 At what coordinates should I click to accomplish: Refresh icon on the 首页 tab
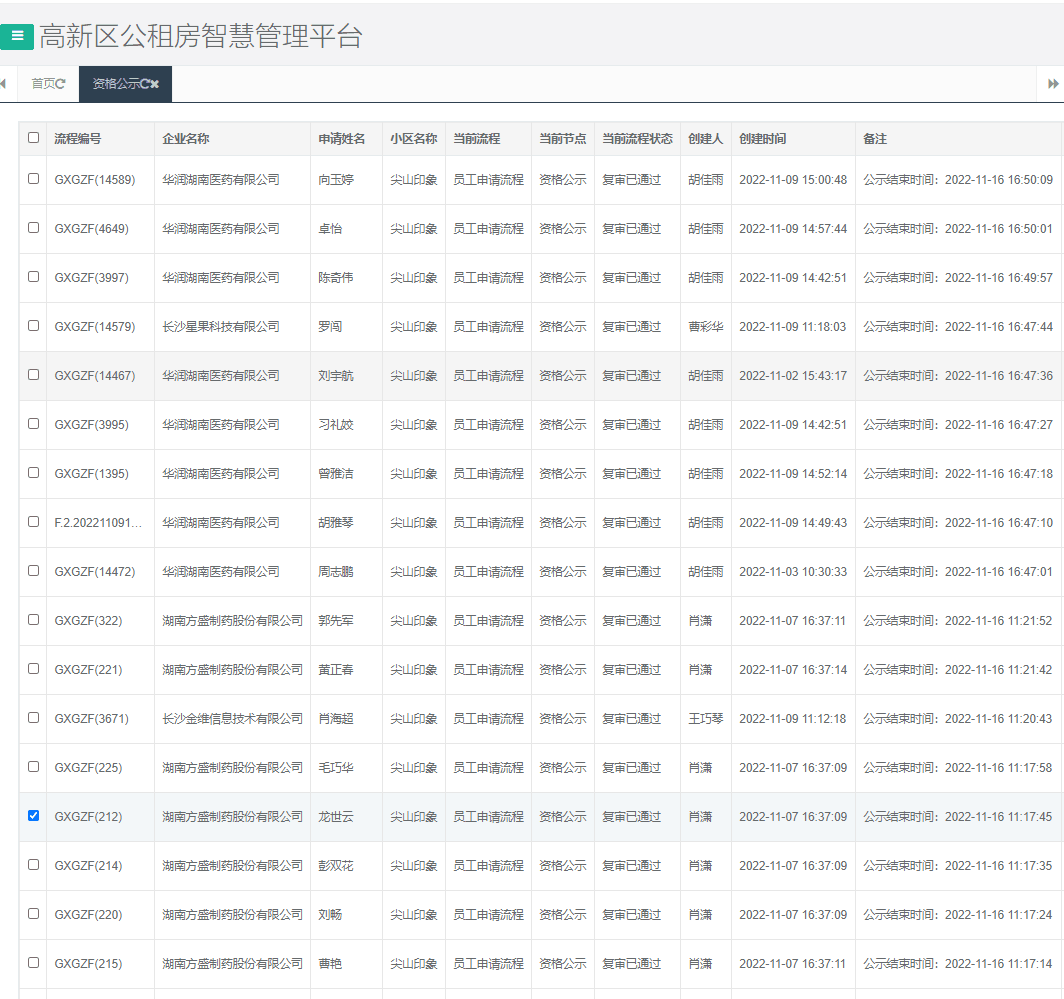[x=61, y=84]
